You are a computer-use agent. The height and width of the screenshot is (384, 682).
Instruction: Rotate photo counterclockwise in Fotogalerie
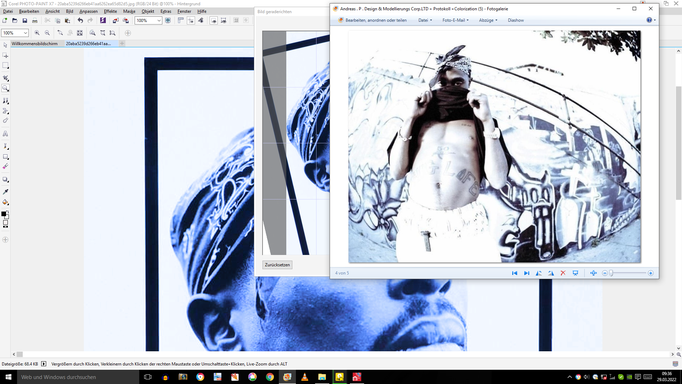(538, 273)
